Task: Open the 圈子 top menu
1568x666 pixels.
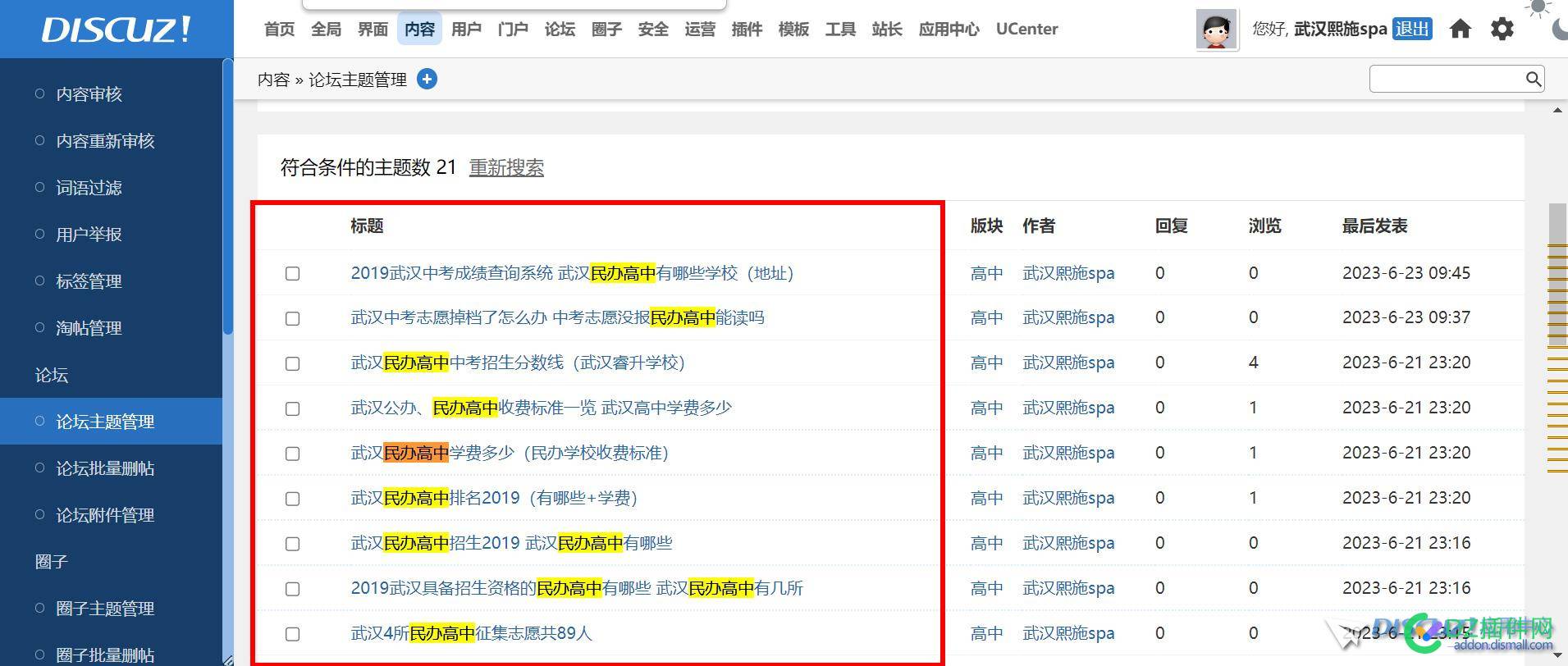Action: point(606,29)
